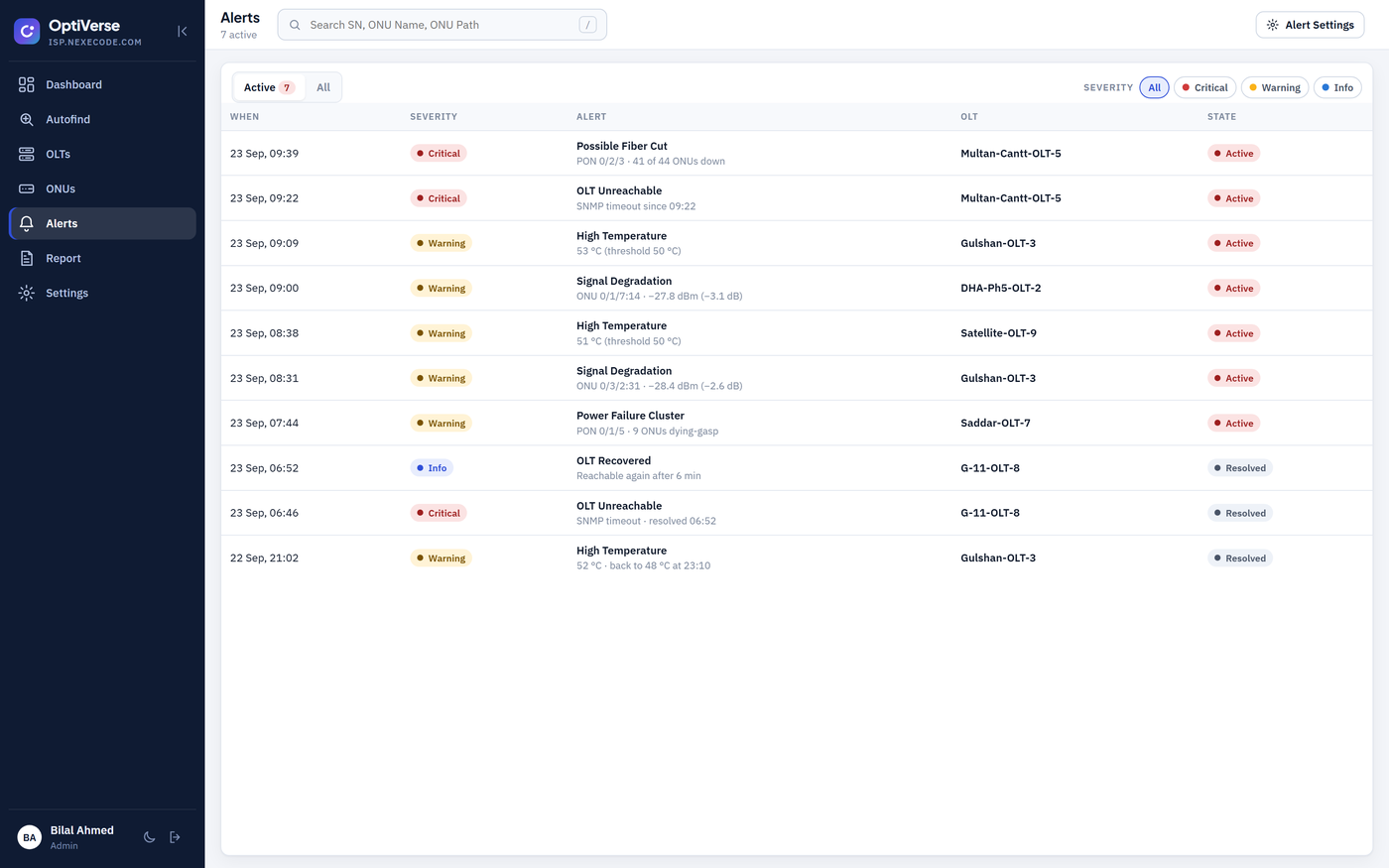
Task: Click the search magnifier icon
Action: (x=295, y=25)
